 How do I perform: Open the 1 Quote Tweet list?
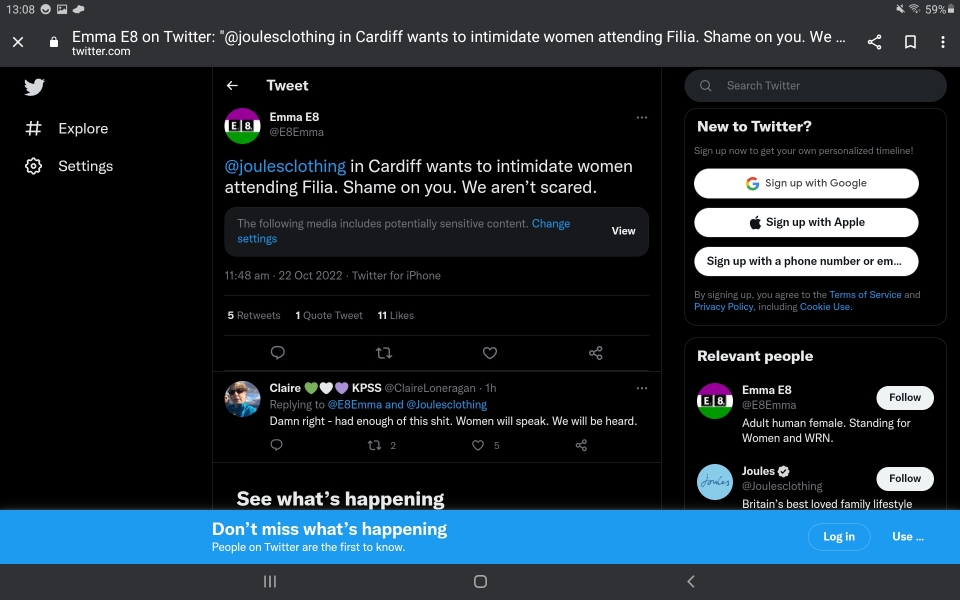pyautogui.click(x=329, y=316)
